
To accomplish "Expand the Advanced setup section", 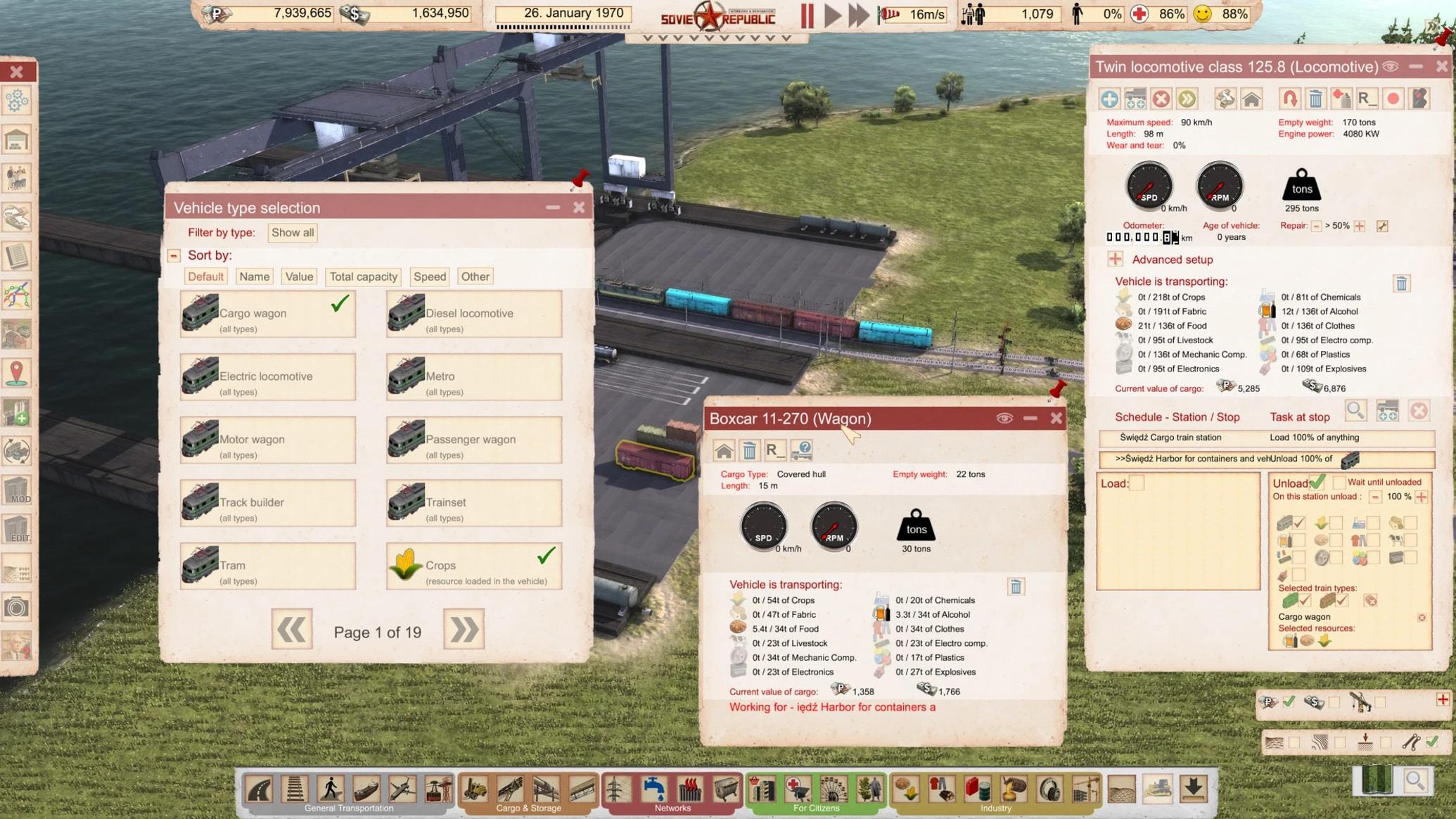I will tap(1116, 259).
